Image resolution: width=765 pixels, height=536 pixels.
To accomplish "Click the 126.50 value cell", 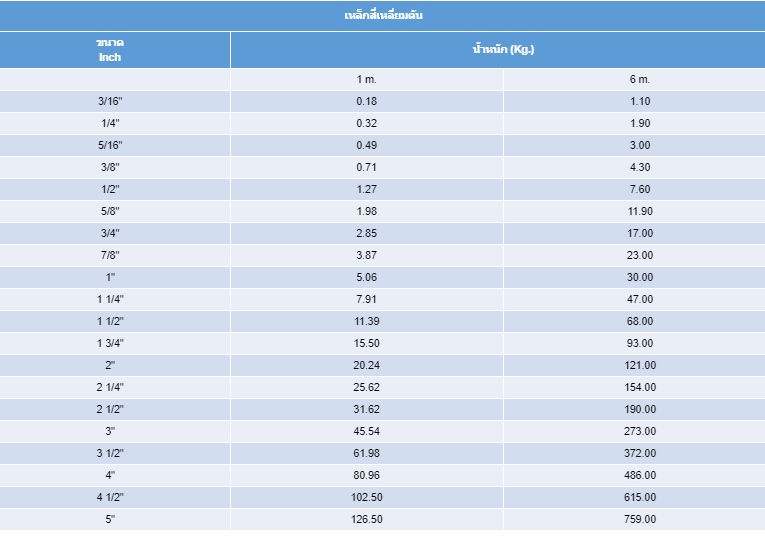I will coord(367,519).
